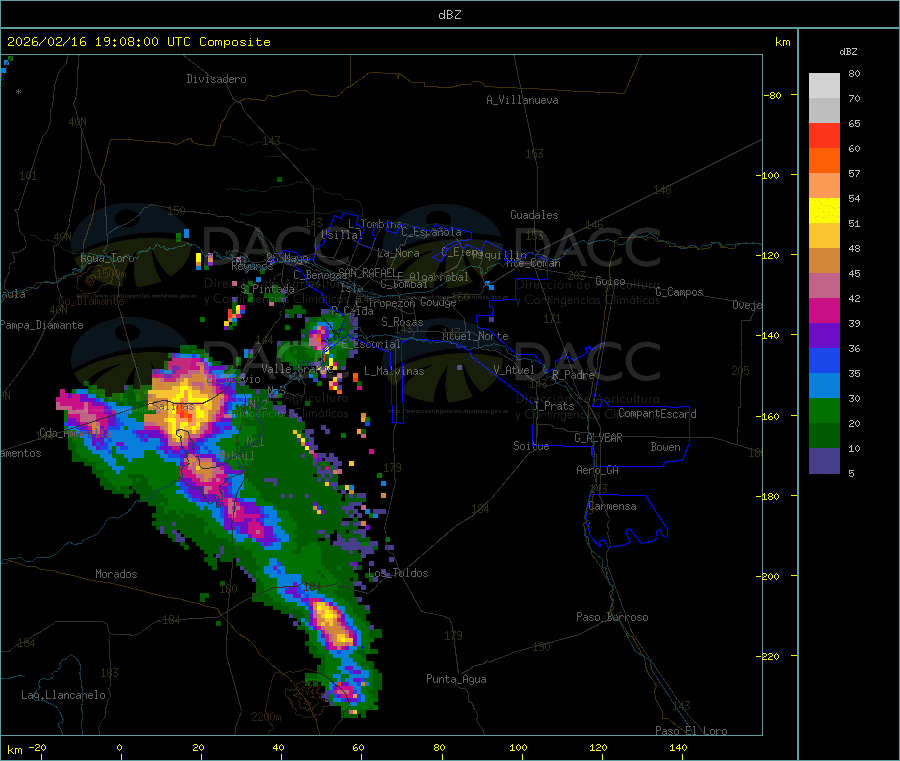The height and width of the screenshot is (761, 900).
Task: Click the 'La_Nora' location label
Action: point(398,253)
